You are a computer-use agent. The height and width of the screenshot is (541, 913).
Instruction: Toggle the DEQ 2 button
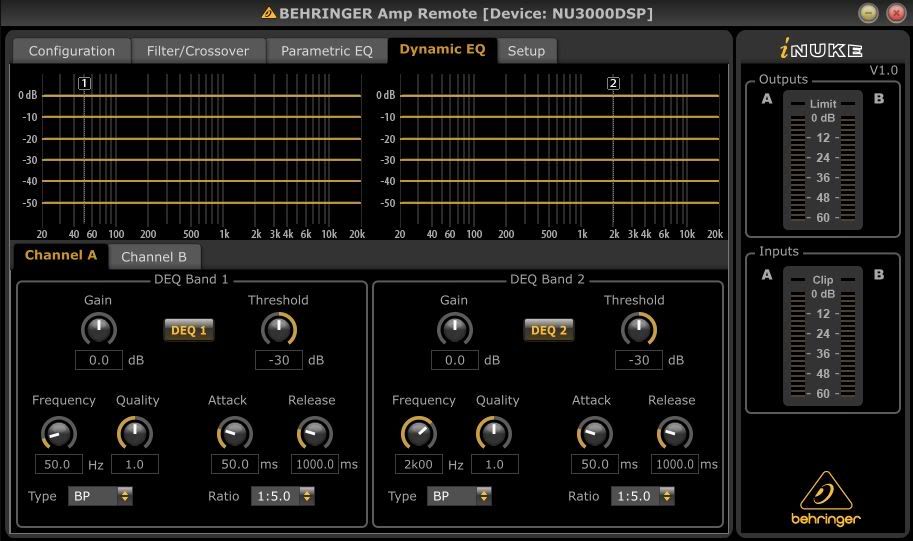coord(548,330)
